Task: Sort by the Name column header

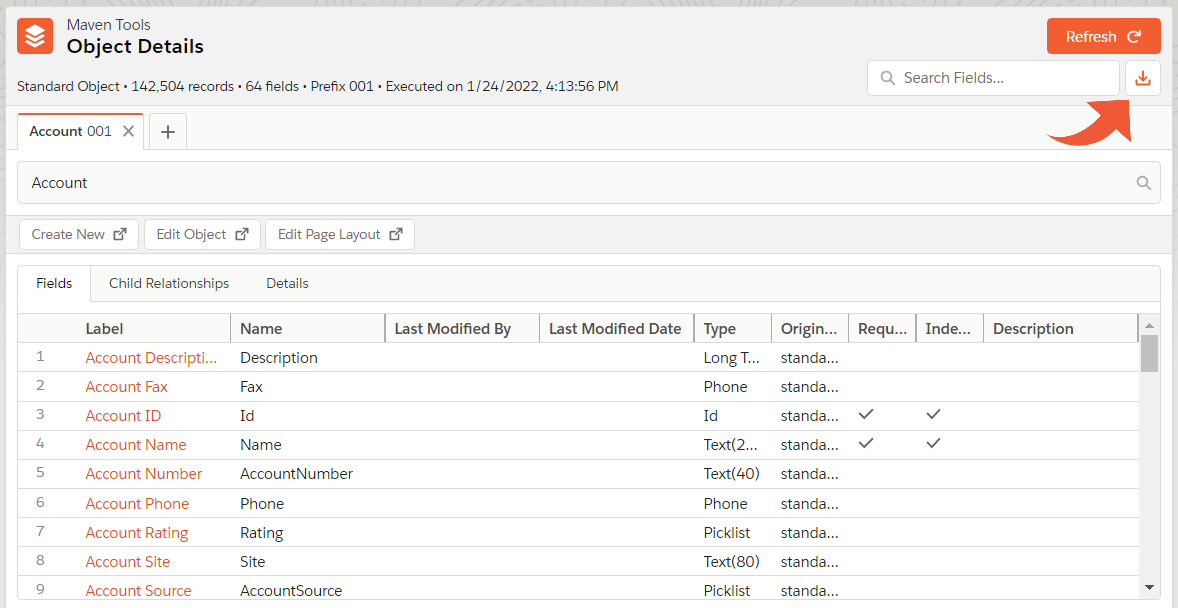Action: (x=308, y=328)
